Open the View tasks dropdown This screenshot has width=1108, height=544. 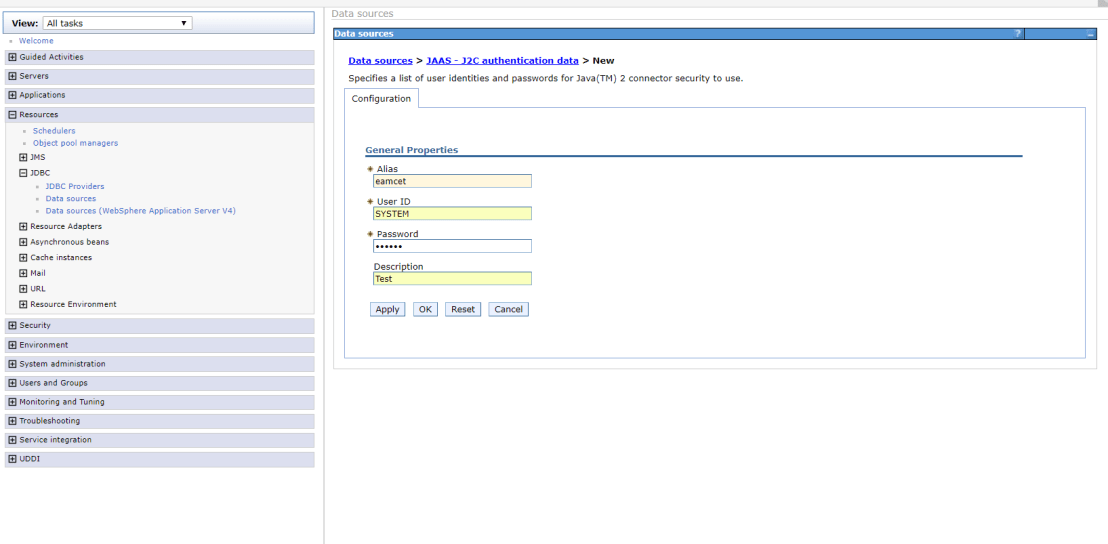click(x=117, y=23)
